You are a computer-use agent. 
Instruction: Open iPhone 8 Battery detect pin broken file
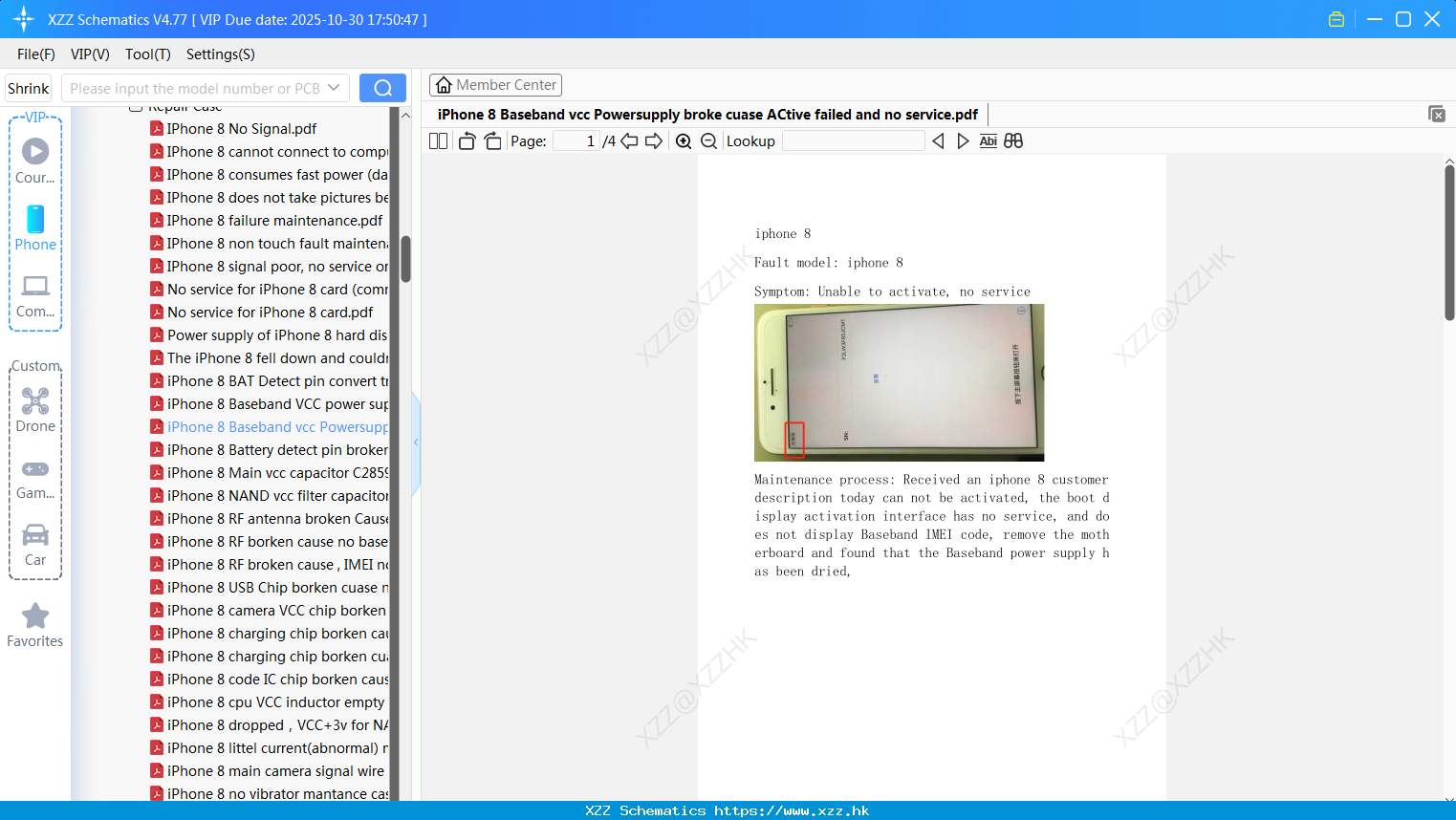(270, 450)
